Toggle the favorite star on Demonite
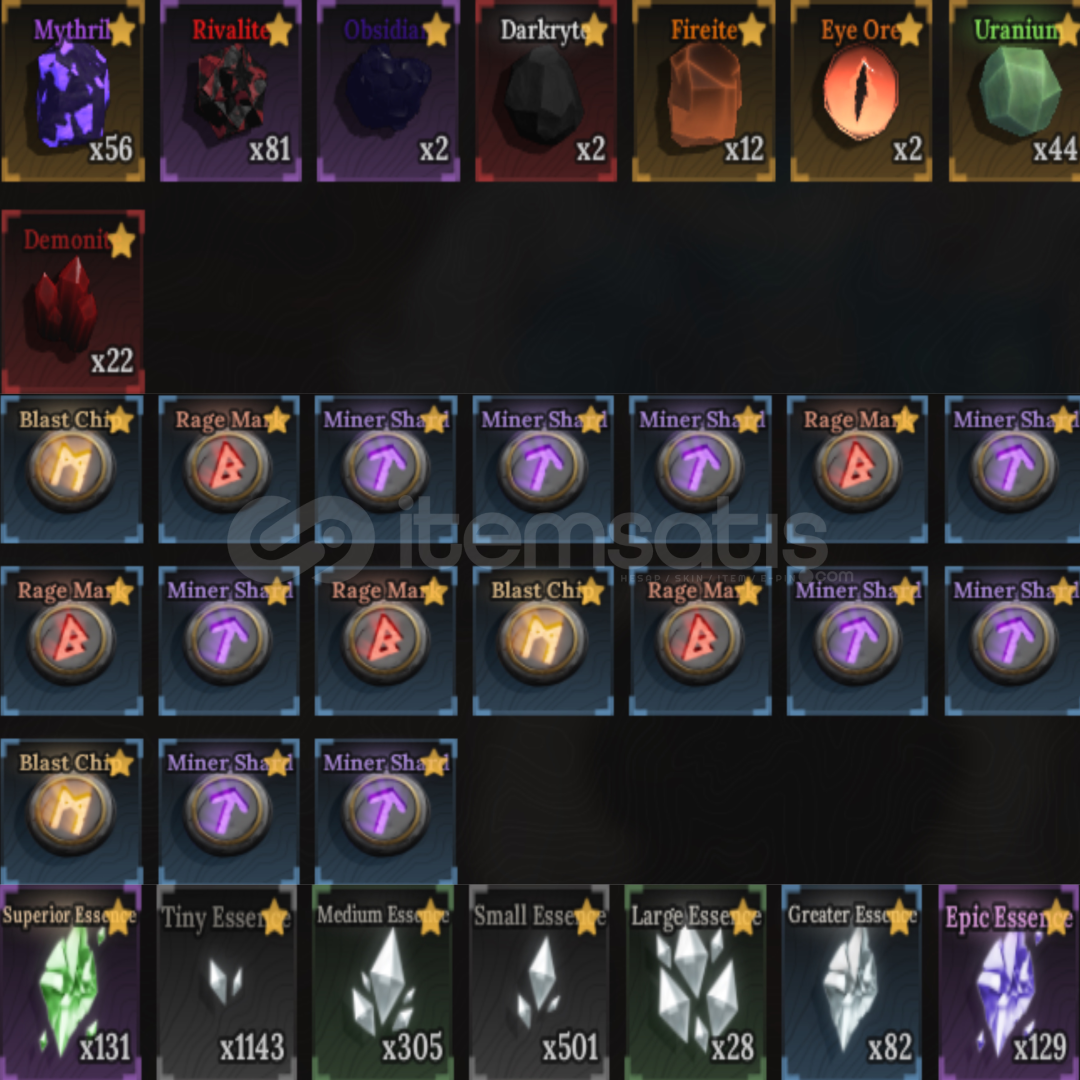 pos(121,241)
